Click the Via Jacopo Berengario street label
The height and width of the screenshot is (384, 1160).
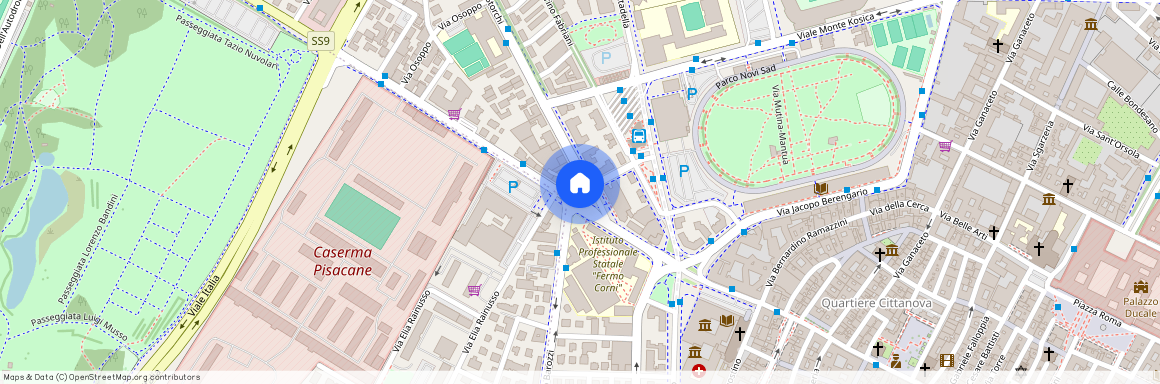(x=821, y=203)
